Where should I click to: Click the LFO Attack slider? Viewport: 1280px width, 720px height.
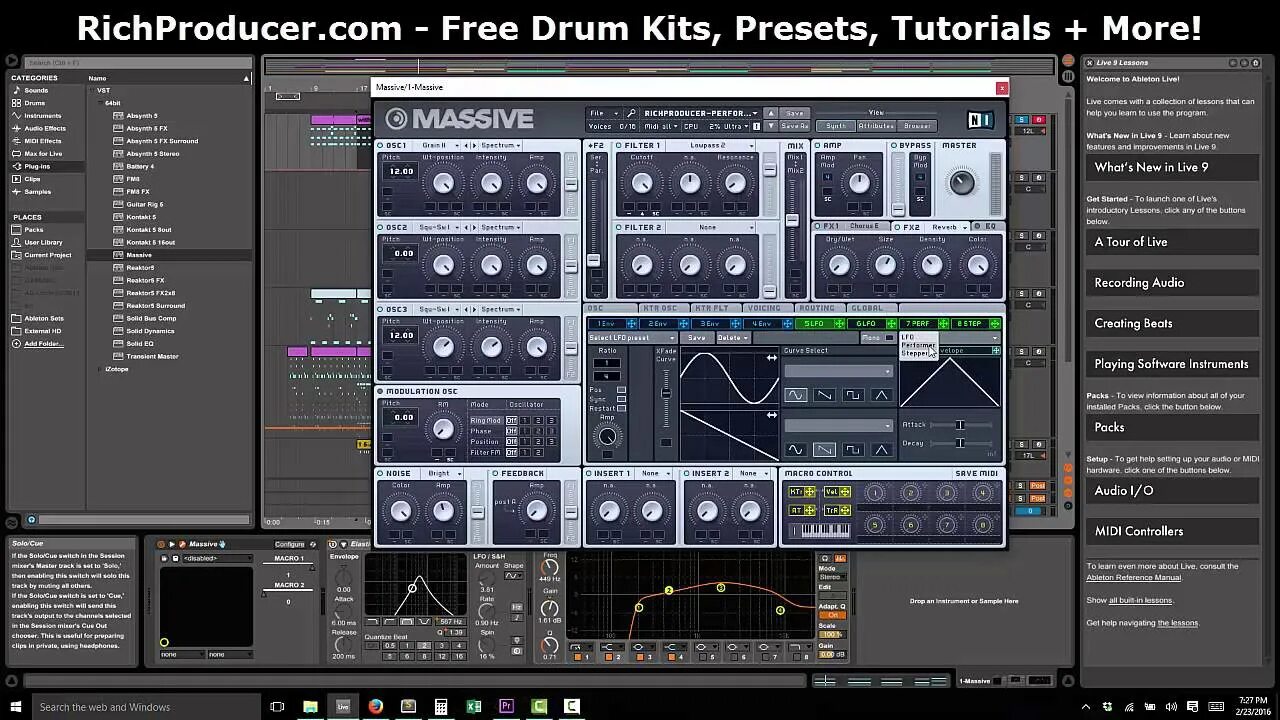point(961,425)
